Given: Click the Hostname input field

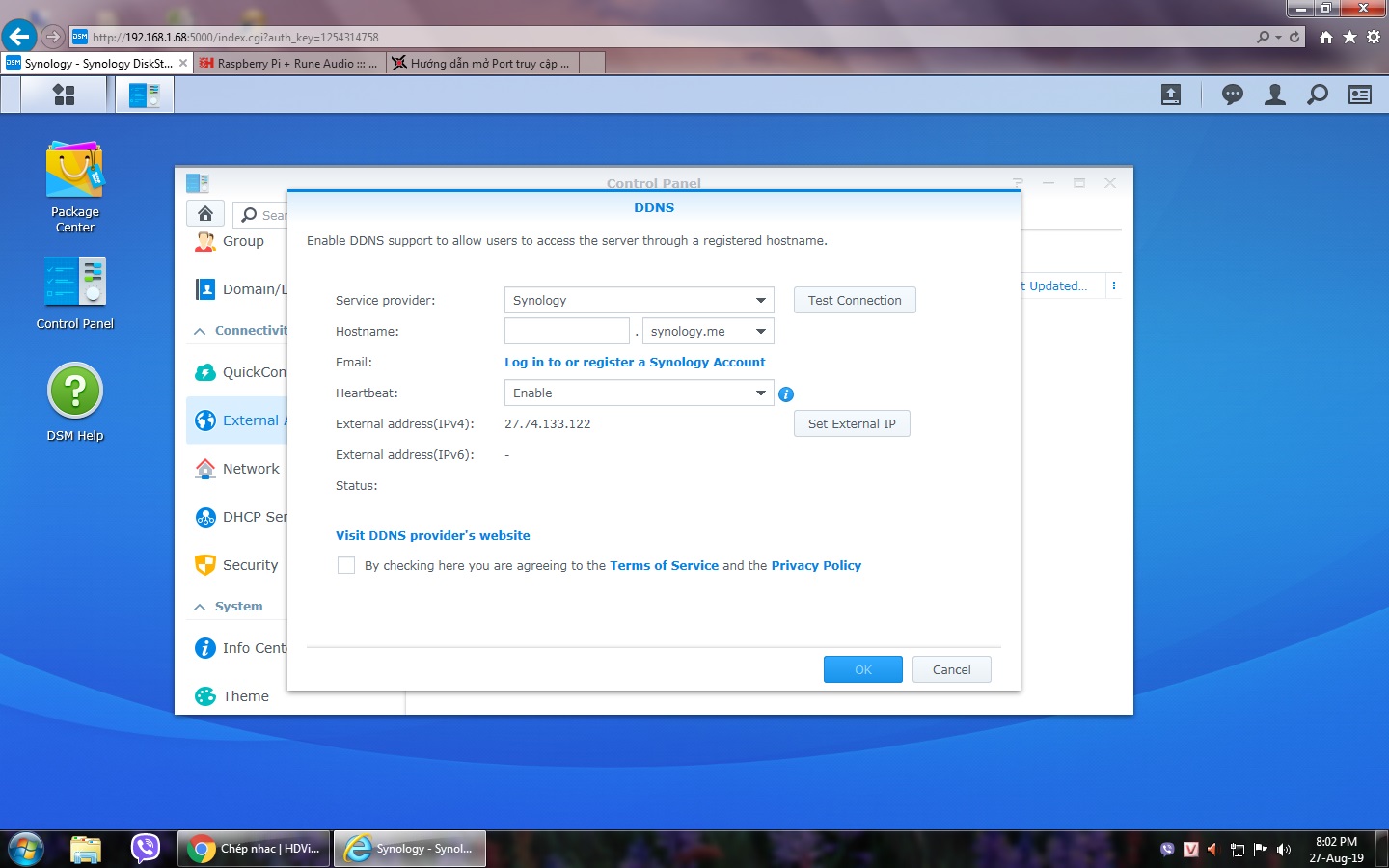Looking at the screenshot, I should (x=567, y=331).
